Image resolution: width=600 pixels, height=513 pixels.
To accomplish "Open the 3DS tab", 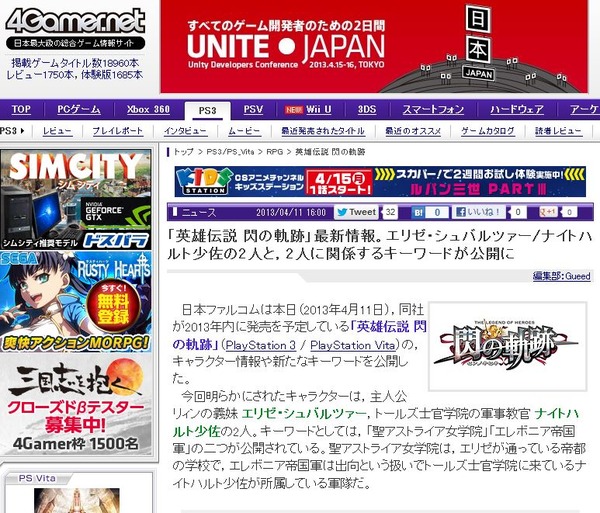I will tap(367, 109).
